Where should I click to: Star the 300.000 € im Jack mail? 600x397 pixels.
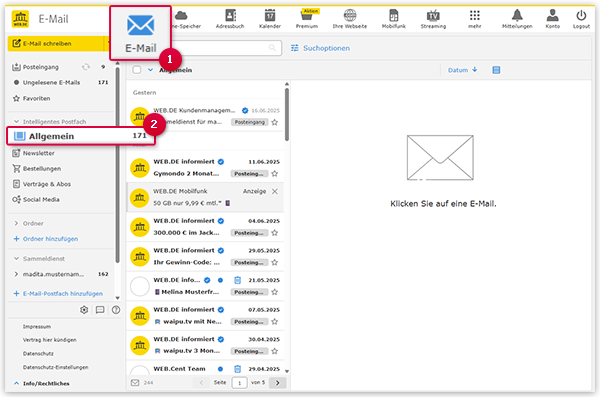pyautogui.click(x=274, y=233)
